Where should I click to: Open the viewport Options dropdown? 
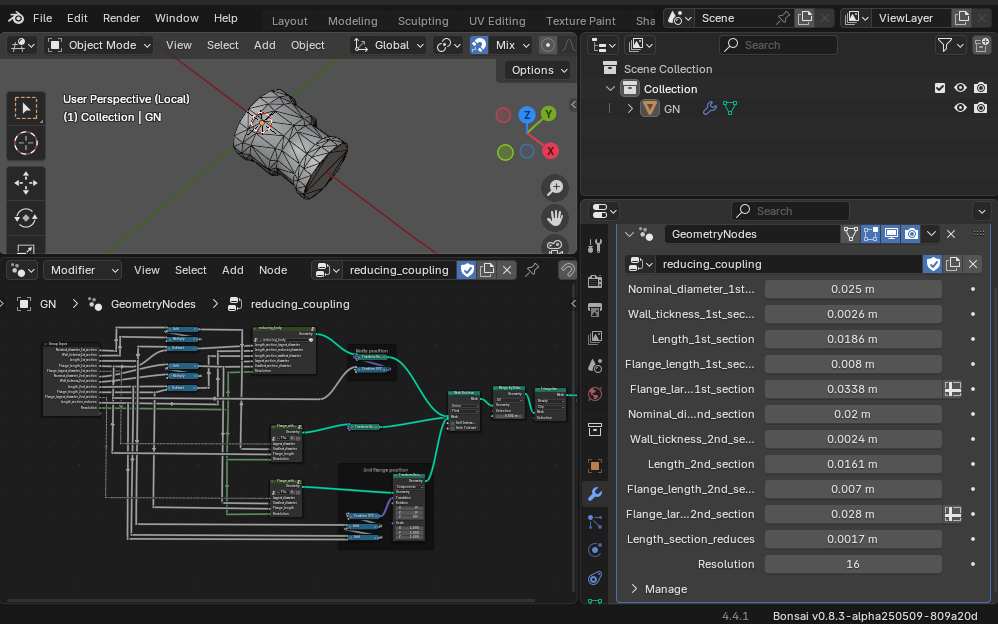tap(540, 70)
